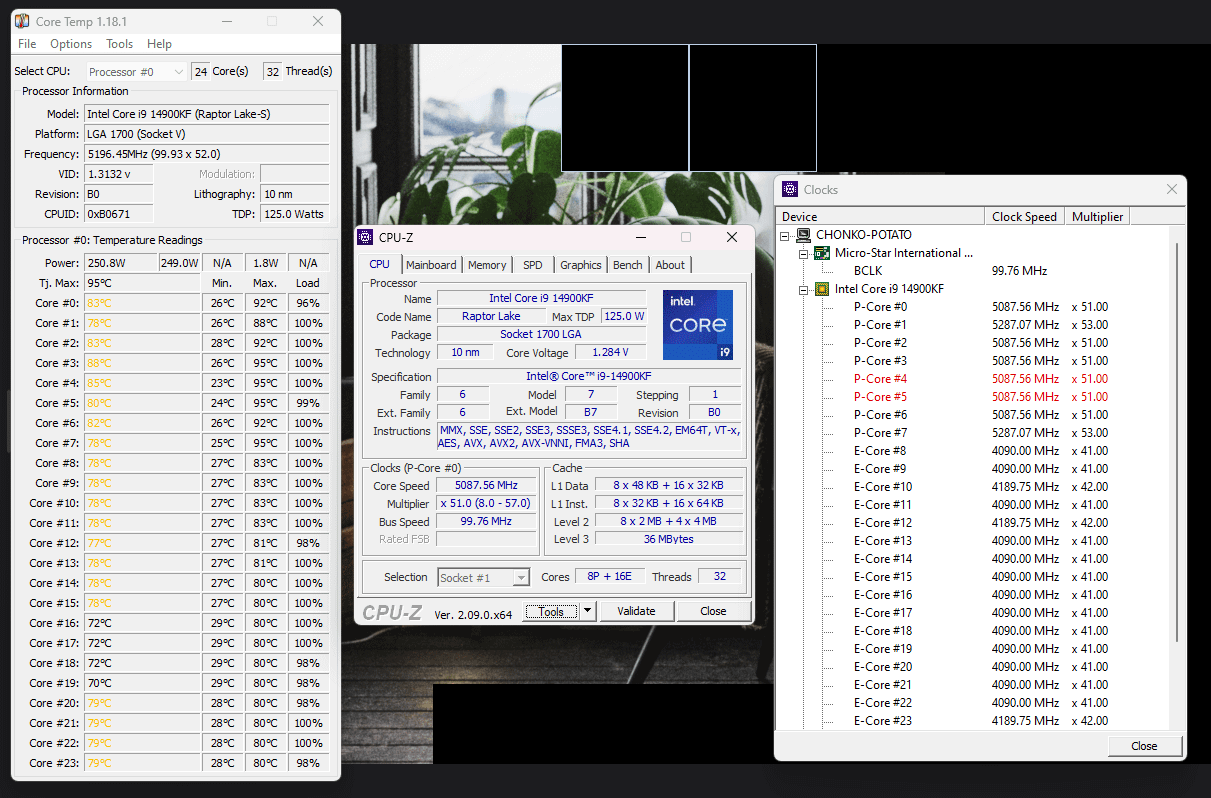This screenshot has width=1211, height=798.
Task: Click the Validate button in CPU-Z
Action: pyautogui.click(x=636, y=611)
